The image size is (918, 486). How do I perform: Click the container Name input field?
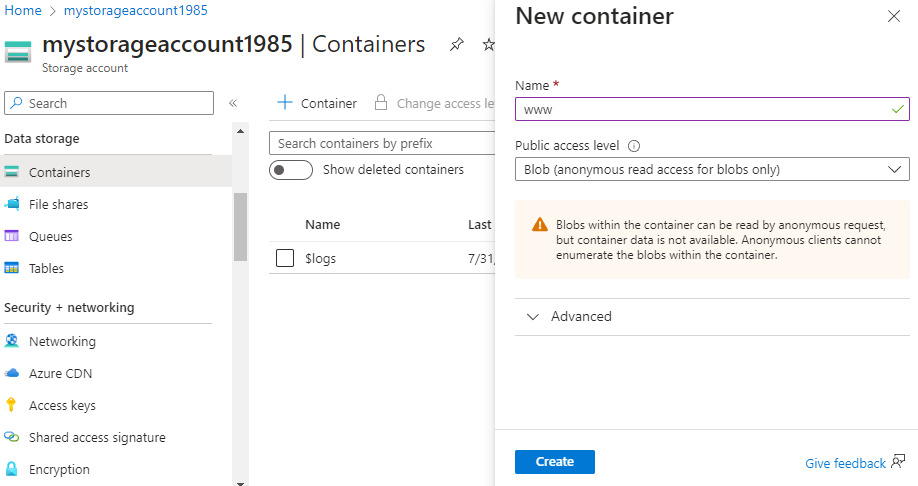click(713, 109)
